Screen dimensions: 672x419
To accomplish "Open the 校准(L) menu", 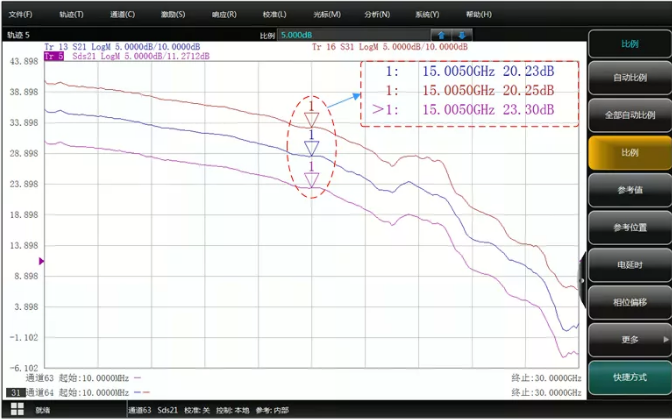I will click(274, 14).
